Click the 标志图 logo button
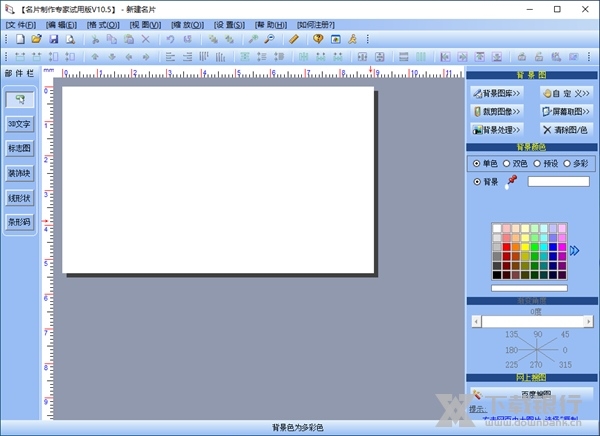Image resolution: width=600 pixels, height=436 pixels. (x=20, y=148)
